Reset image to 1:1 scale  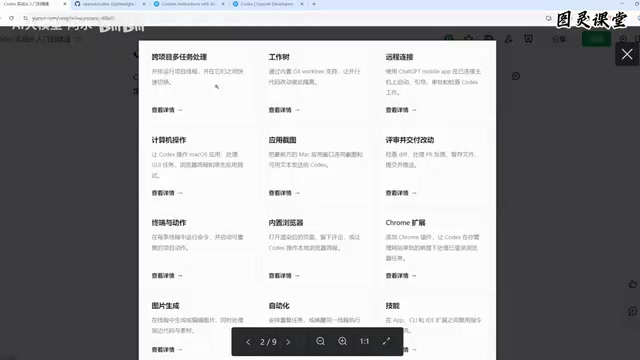364,341
